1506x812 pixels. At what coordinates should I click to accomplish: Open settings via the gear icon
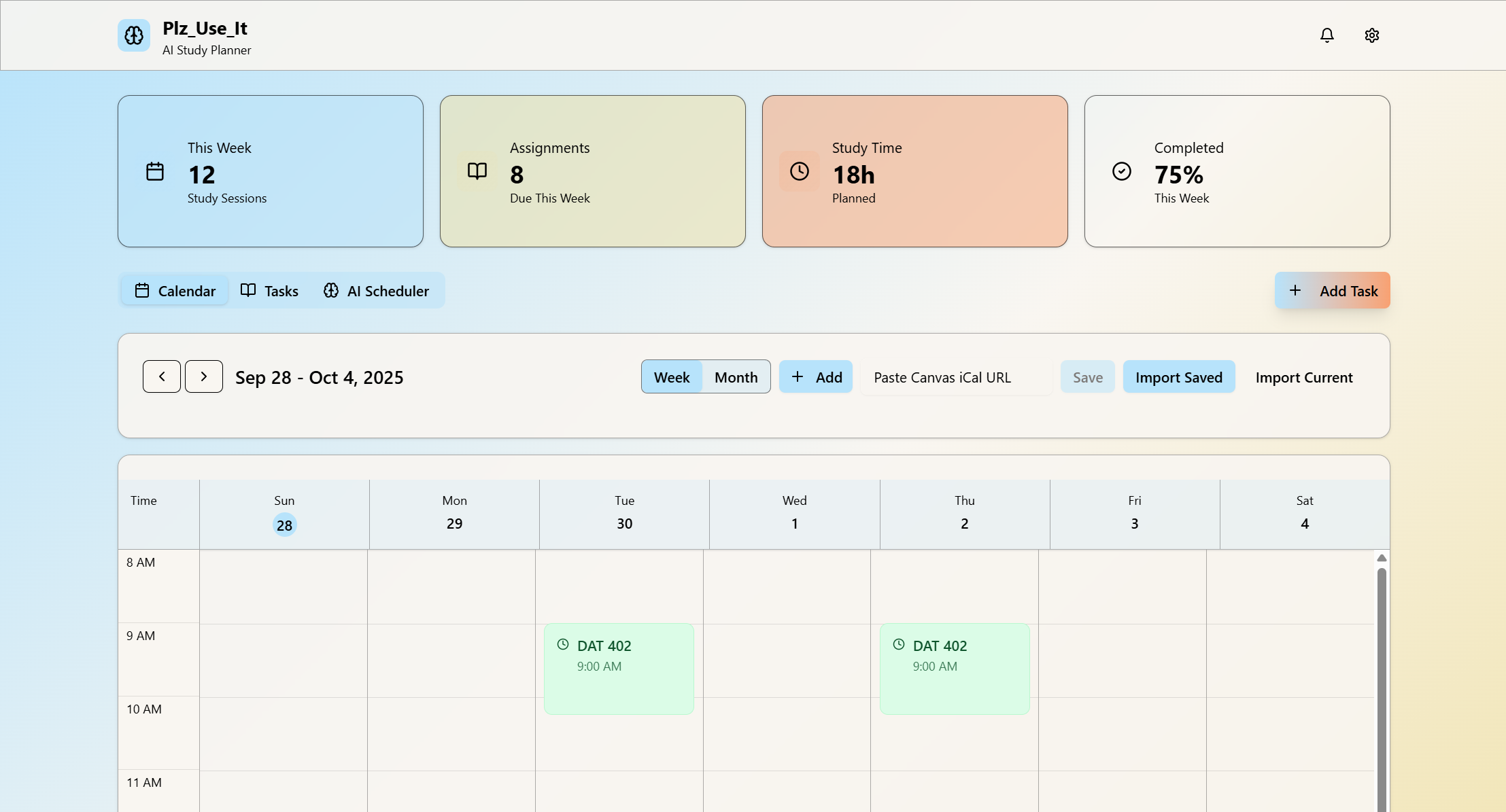[x=1371, y=35]
